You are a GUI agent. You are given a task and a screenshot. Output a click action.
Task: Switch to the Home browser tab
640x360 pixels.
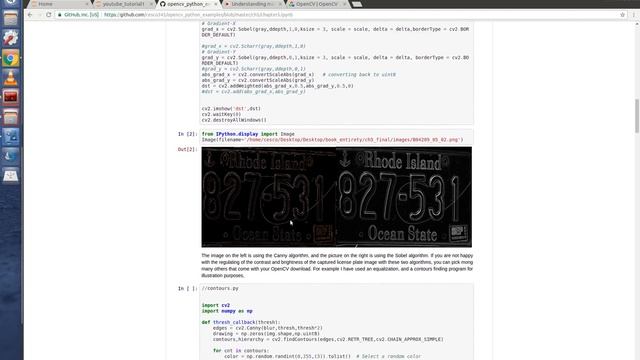[59, 4]
